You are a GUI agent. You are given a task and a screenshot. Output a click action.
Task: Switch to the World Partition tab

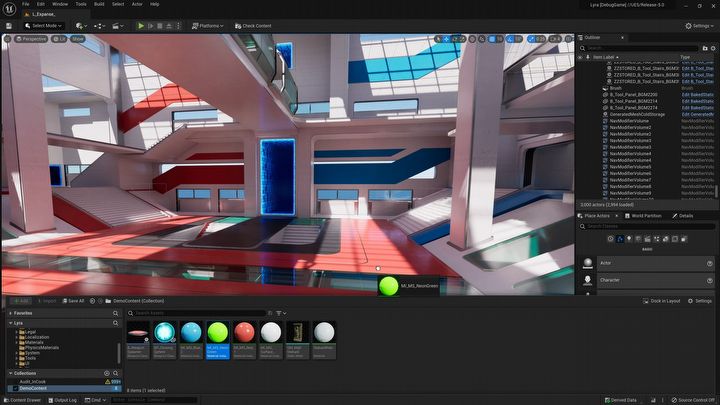tap(643, 215)
